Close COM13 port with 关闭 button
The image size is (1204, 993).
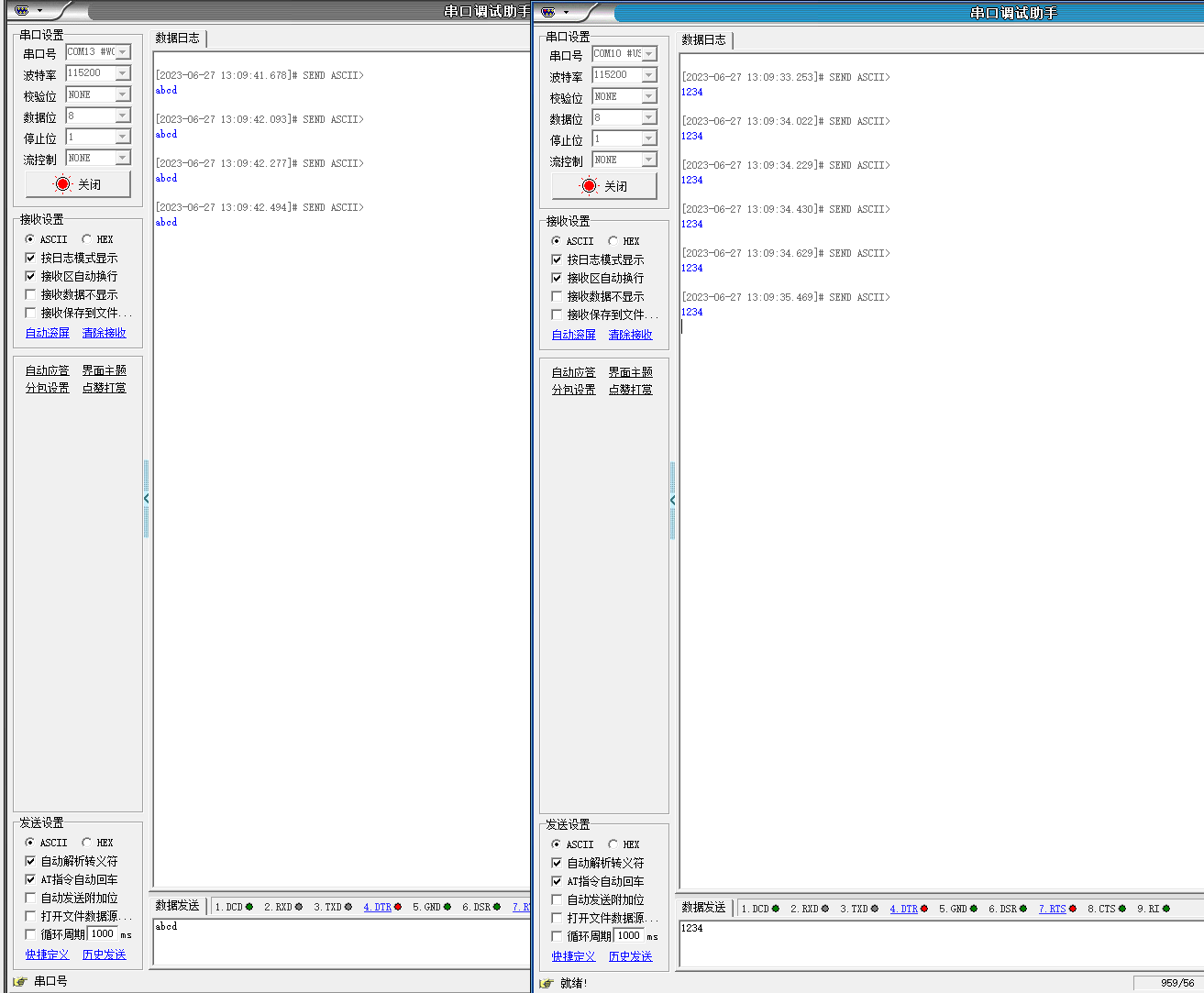[x=78, y=184]
